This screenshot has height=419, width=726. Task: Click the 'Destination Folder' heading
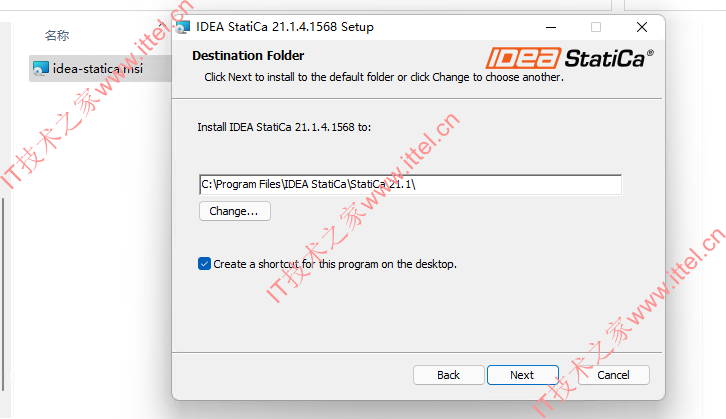(x=248, y=56)
